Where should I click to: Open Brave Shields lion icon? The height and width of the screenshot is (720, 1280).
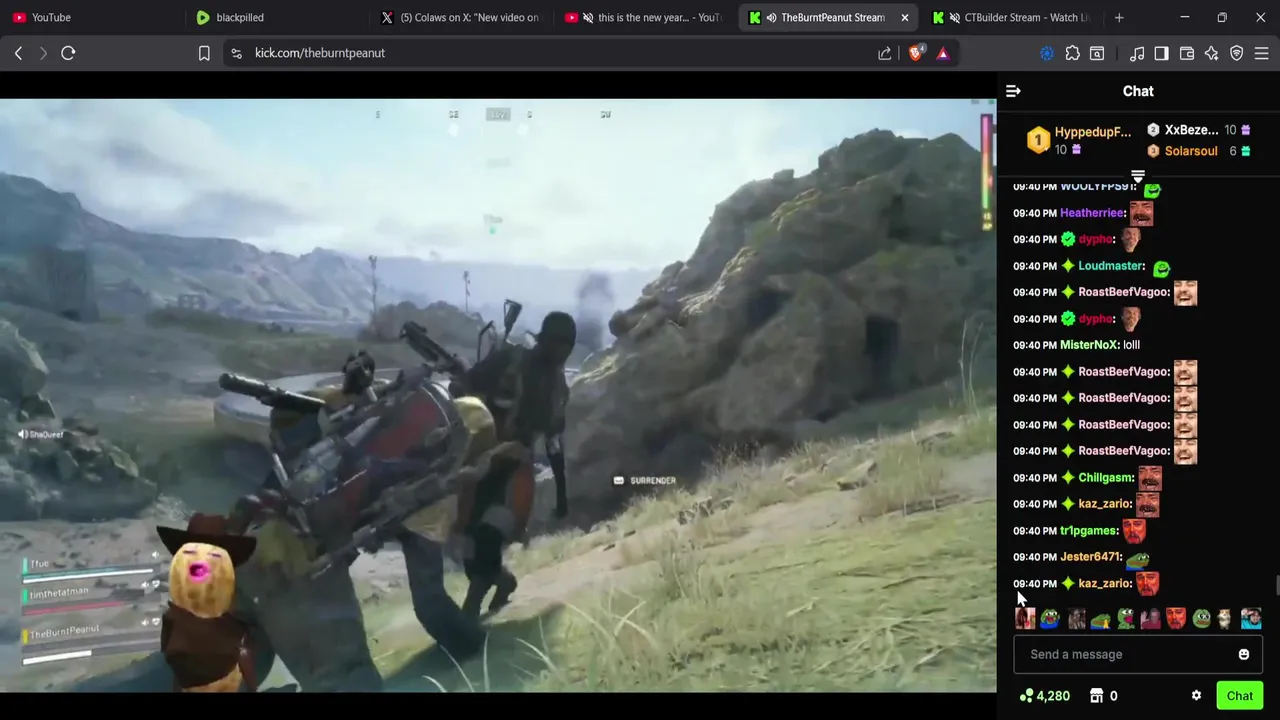click(x=916, y=53)
